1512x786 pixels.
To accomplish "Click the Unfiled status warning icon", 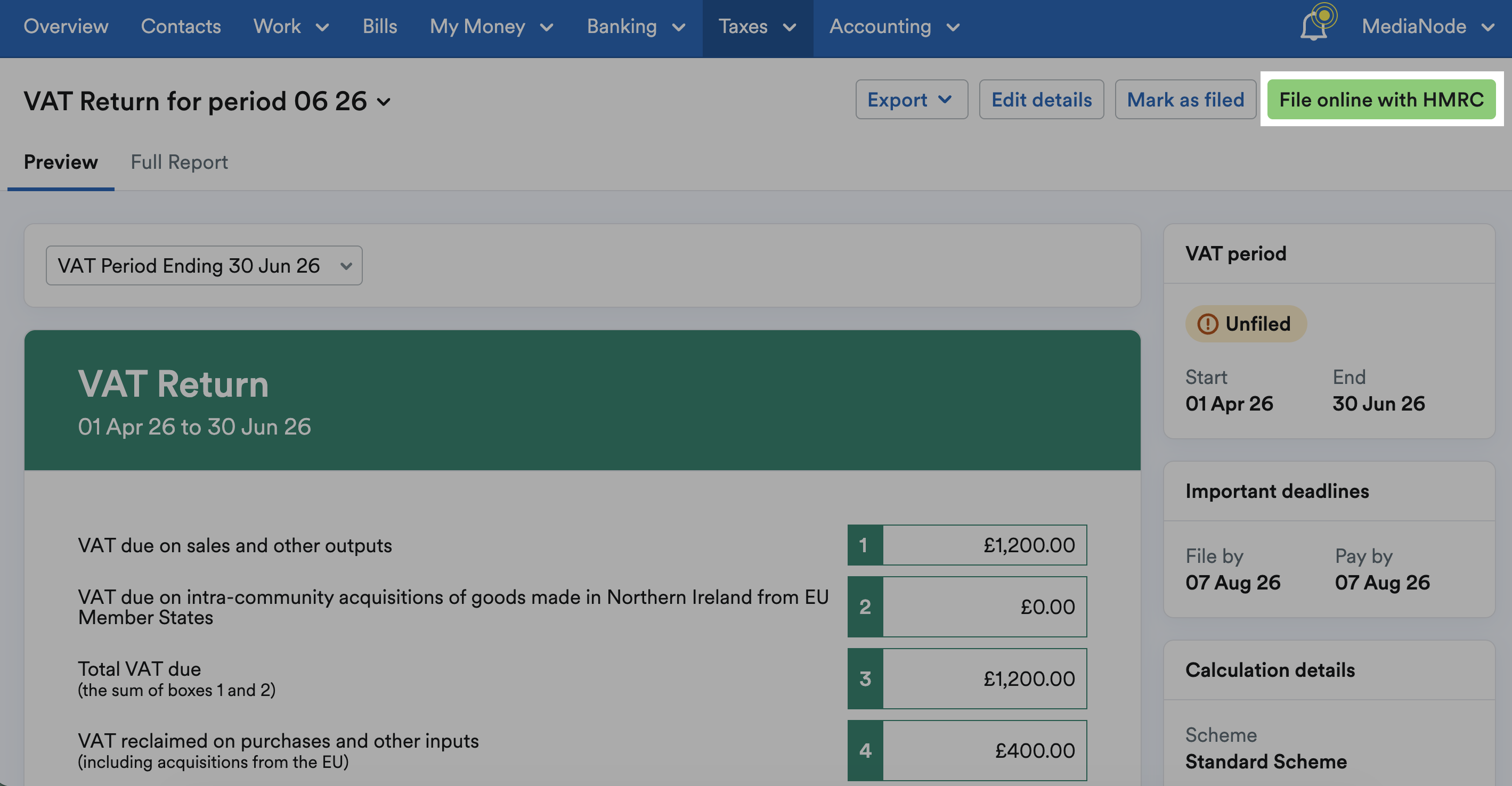I will point(1207,324).
